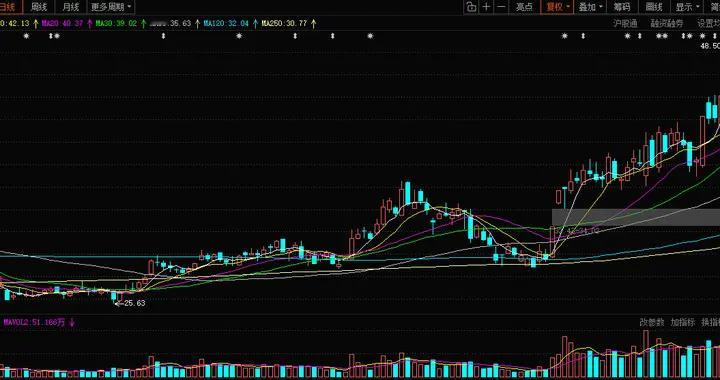The width and height of the screenshot is (720, 380).
Task: Open the 设置均线 moving average settings
Action: pos(708,23)
